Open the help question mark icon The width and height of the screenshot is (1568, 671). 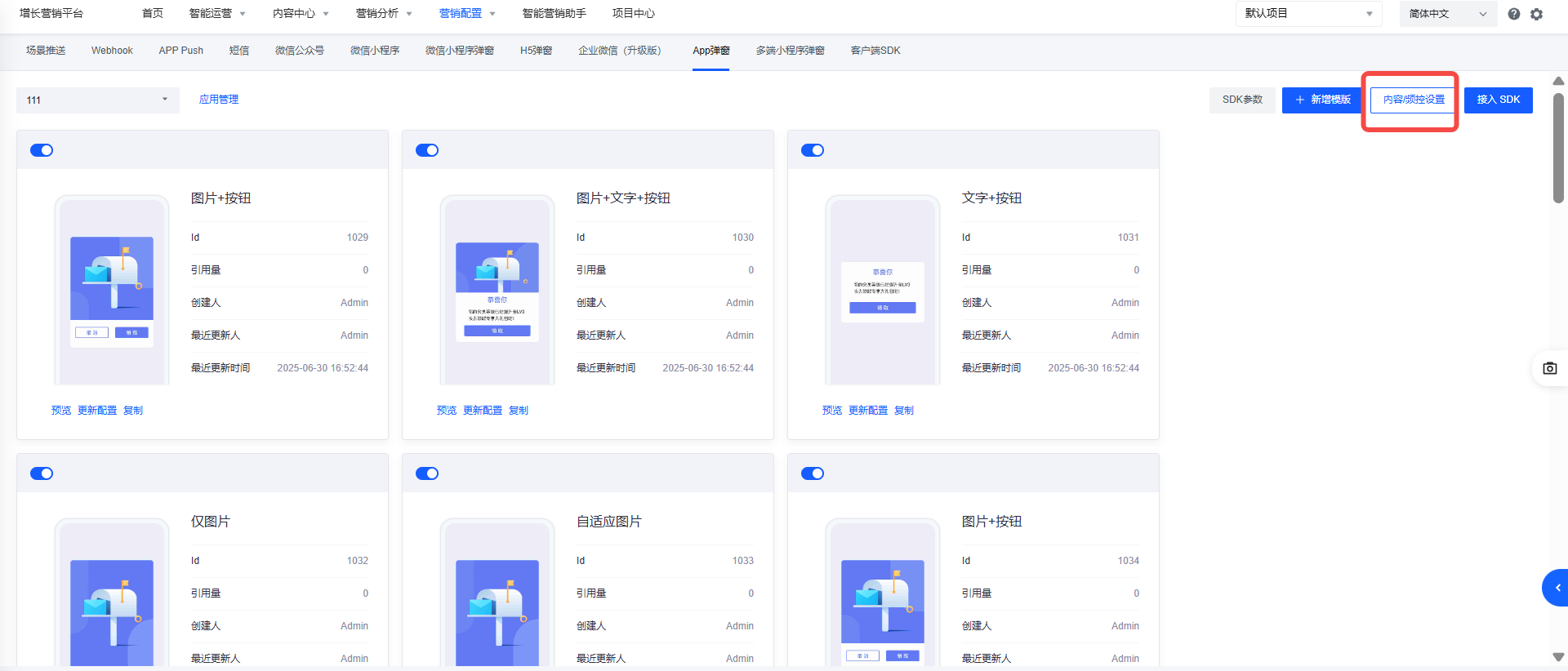pyautogui.click(x=1513, y=14)
